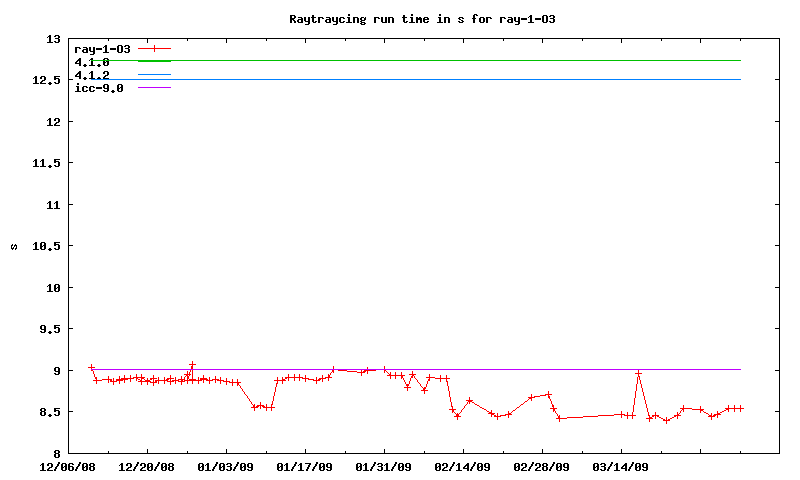Click the 12/06/08 x-axis date label
This screenshot has width=800, height=480.
point(68,466)
